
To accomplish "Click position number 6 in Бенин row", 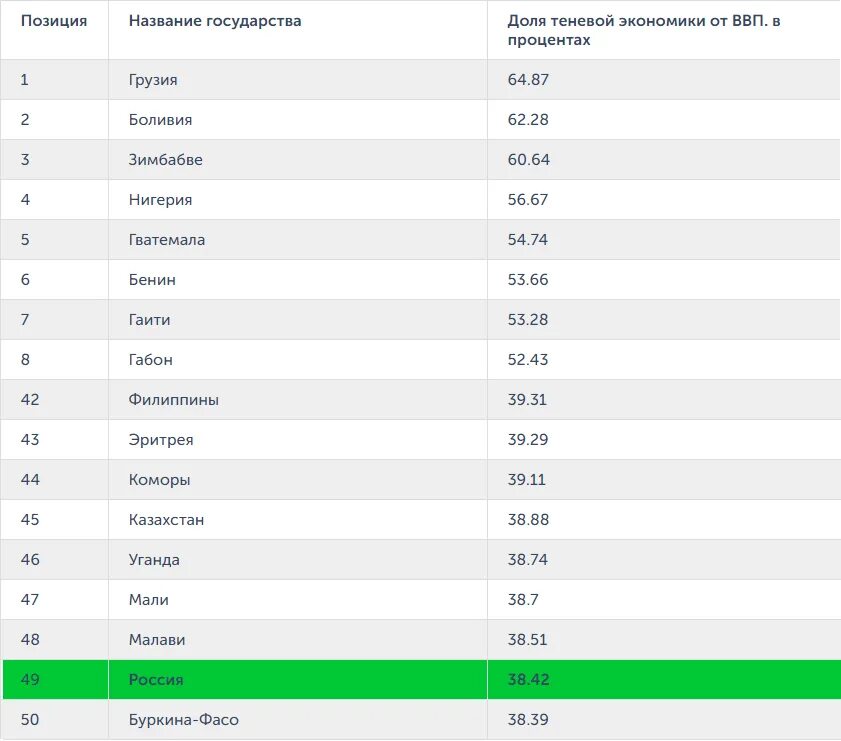I will click(x=25, y=280).
